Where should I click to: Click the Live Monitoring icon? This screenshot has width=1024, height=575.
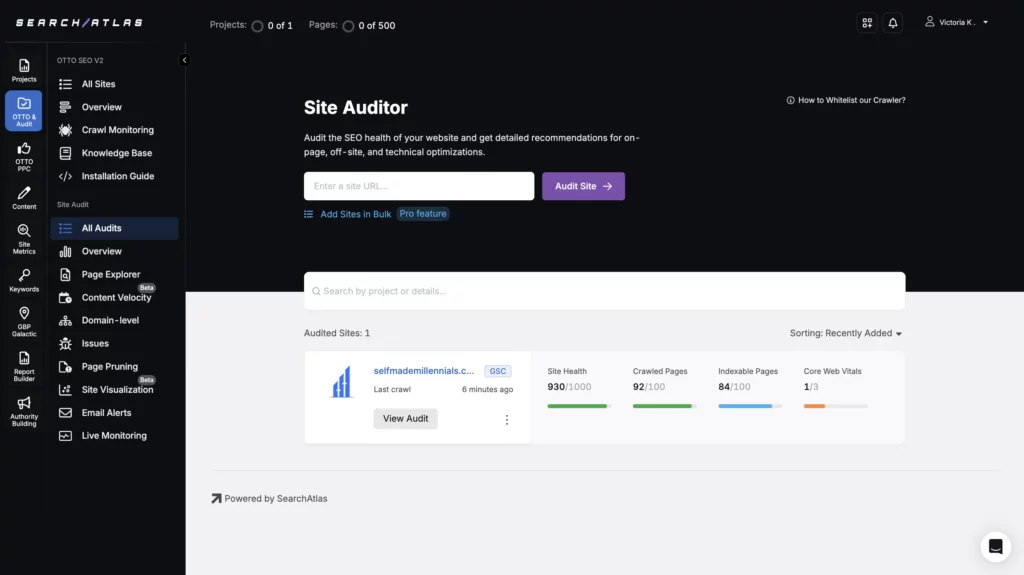coord(65,436)
